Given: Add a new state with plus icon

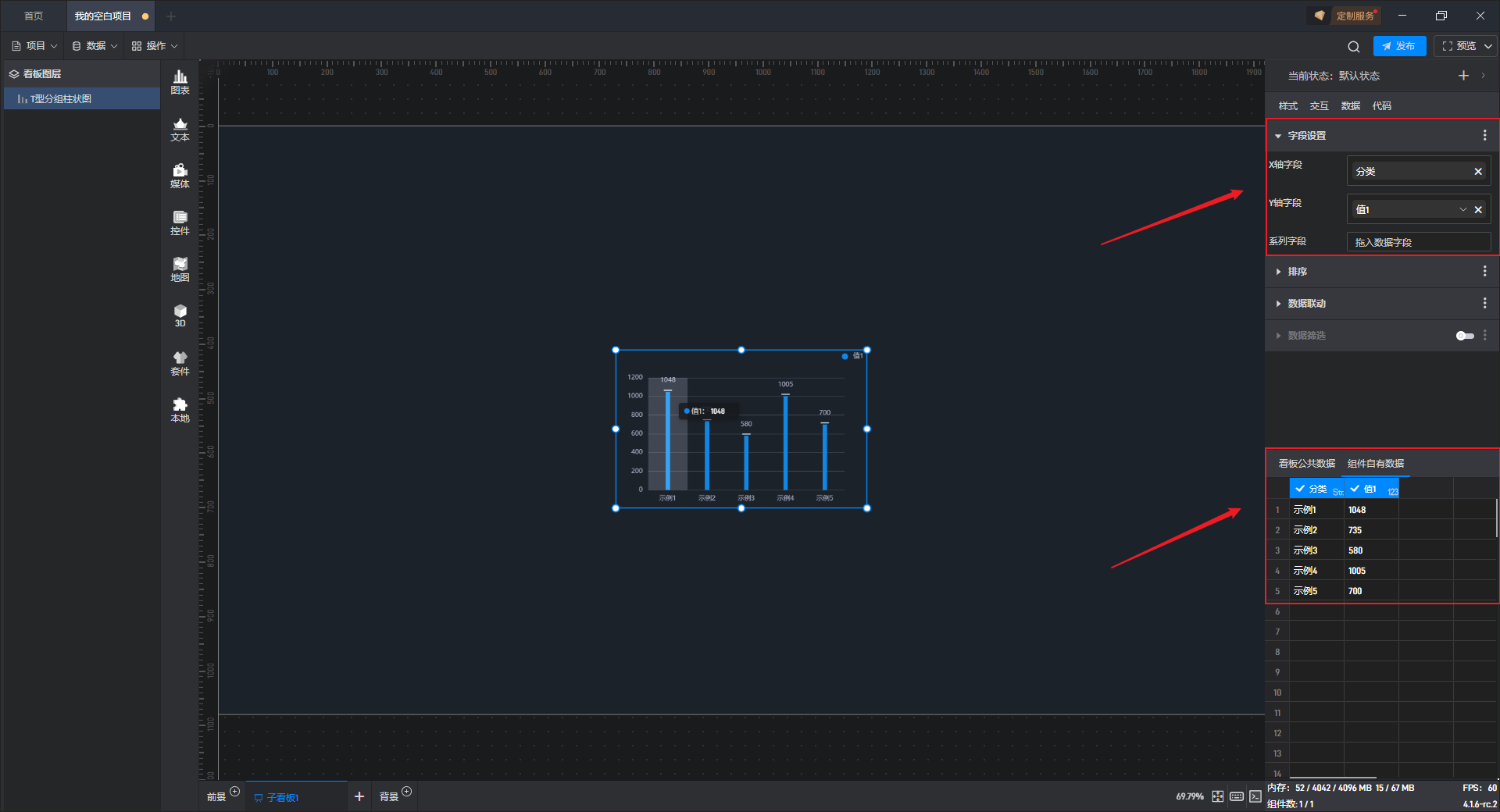Looking at the screenshot, I should pyautogui.click(x=1463, y=76).
